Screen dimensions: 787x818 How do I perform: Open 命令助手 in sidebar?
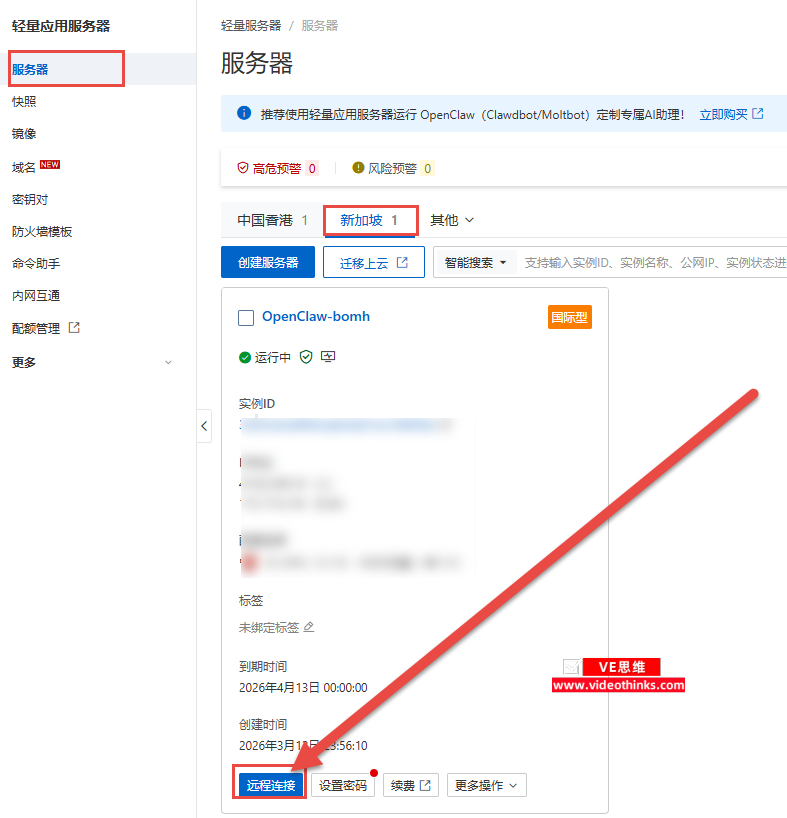36,263
